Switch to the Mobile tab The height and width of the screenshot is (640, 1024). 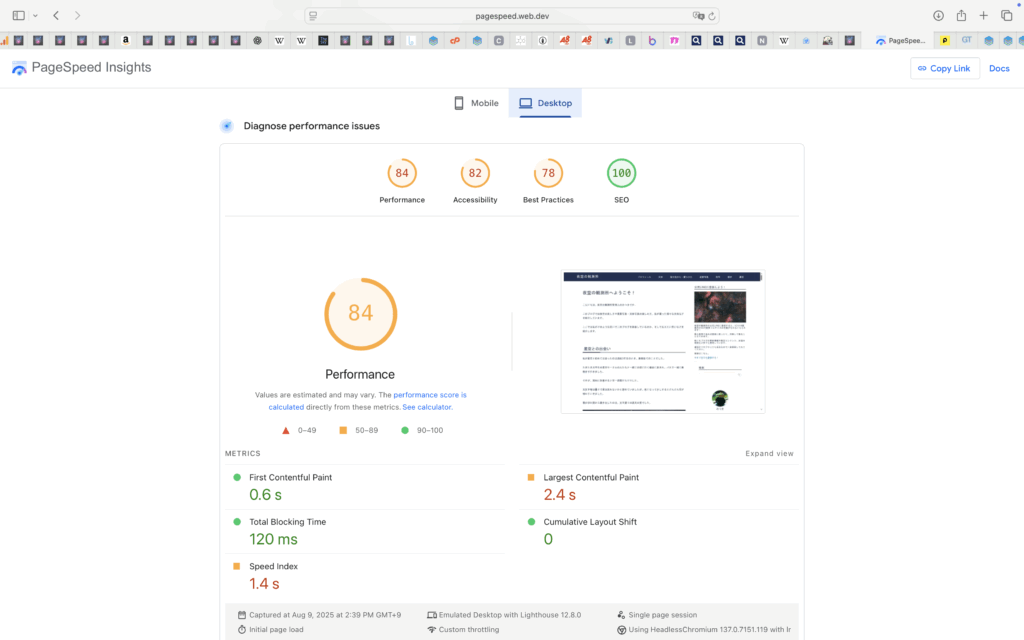click(x=476, y=103)
